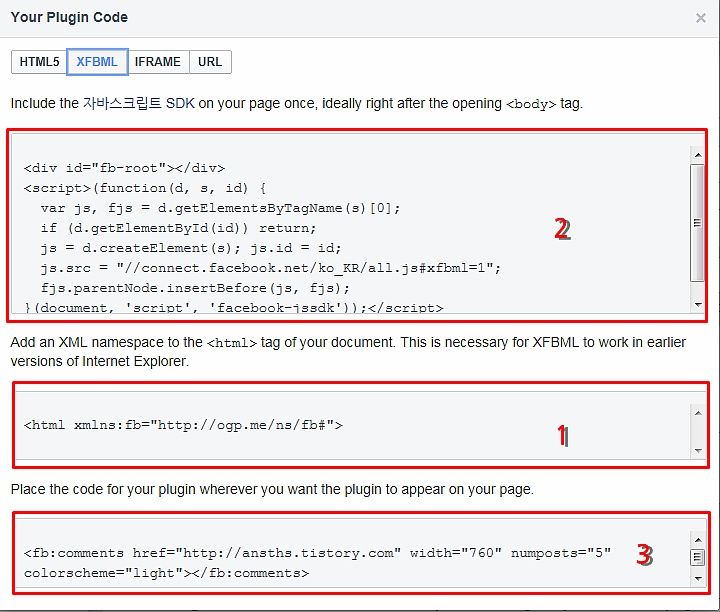
Task: Click scroll-up arrow in html namespace box
Action: (698, 413)
